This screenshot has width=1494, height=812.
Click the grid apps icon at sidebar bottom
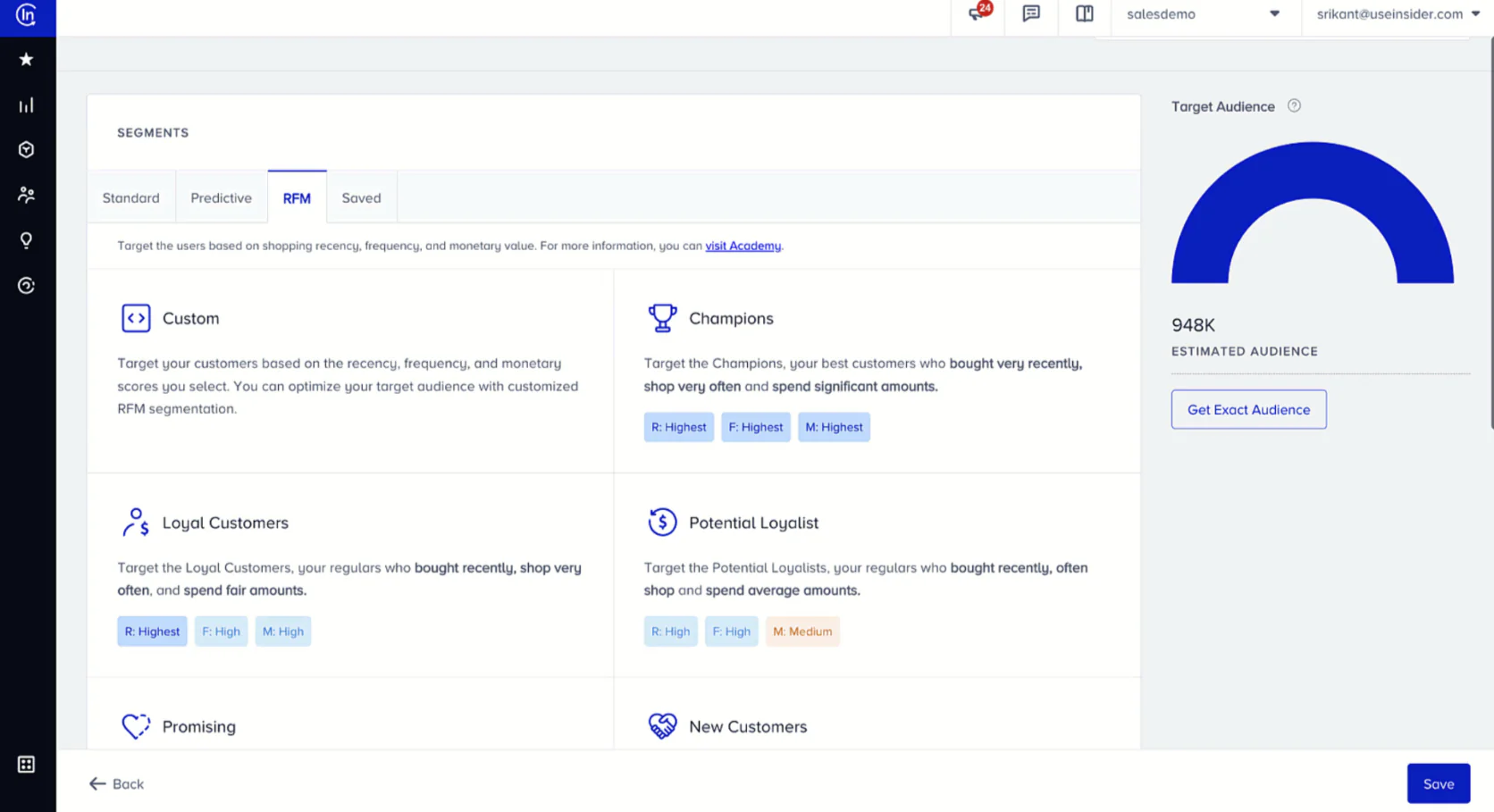(x=26, y=765)
